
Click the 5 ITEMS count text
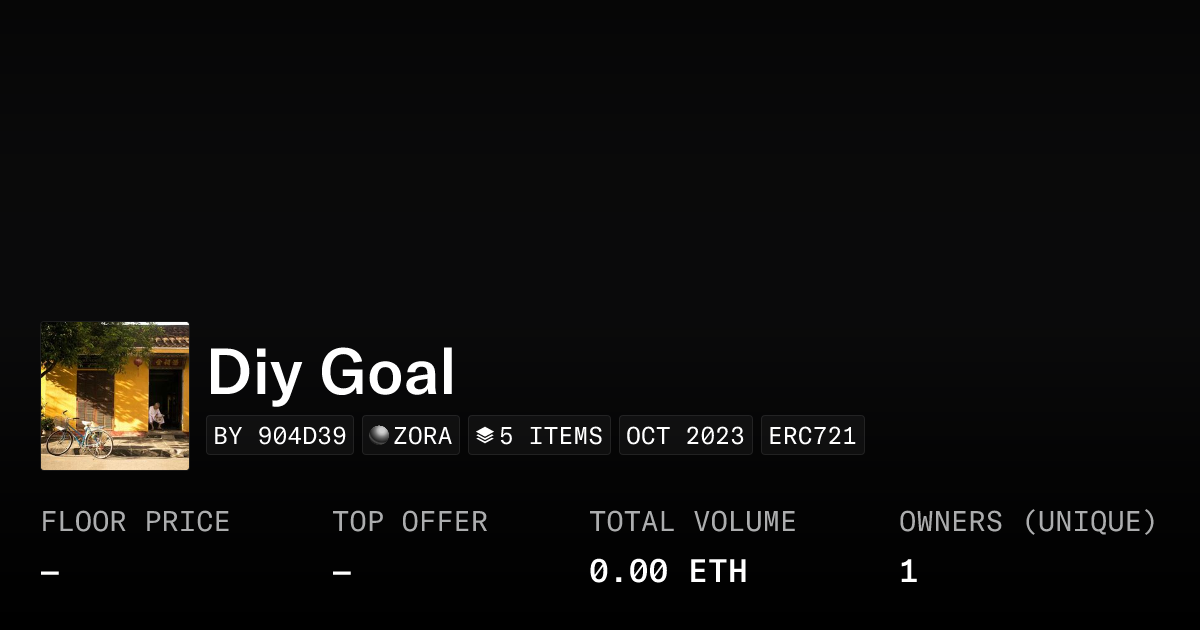coord(551,436)
